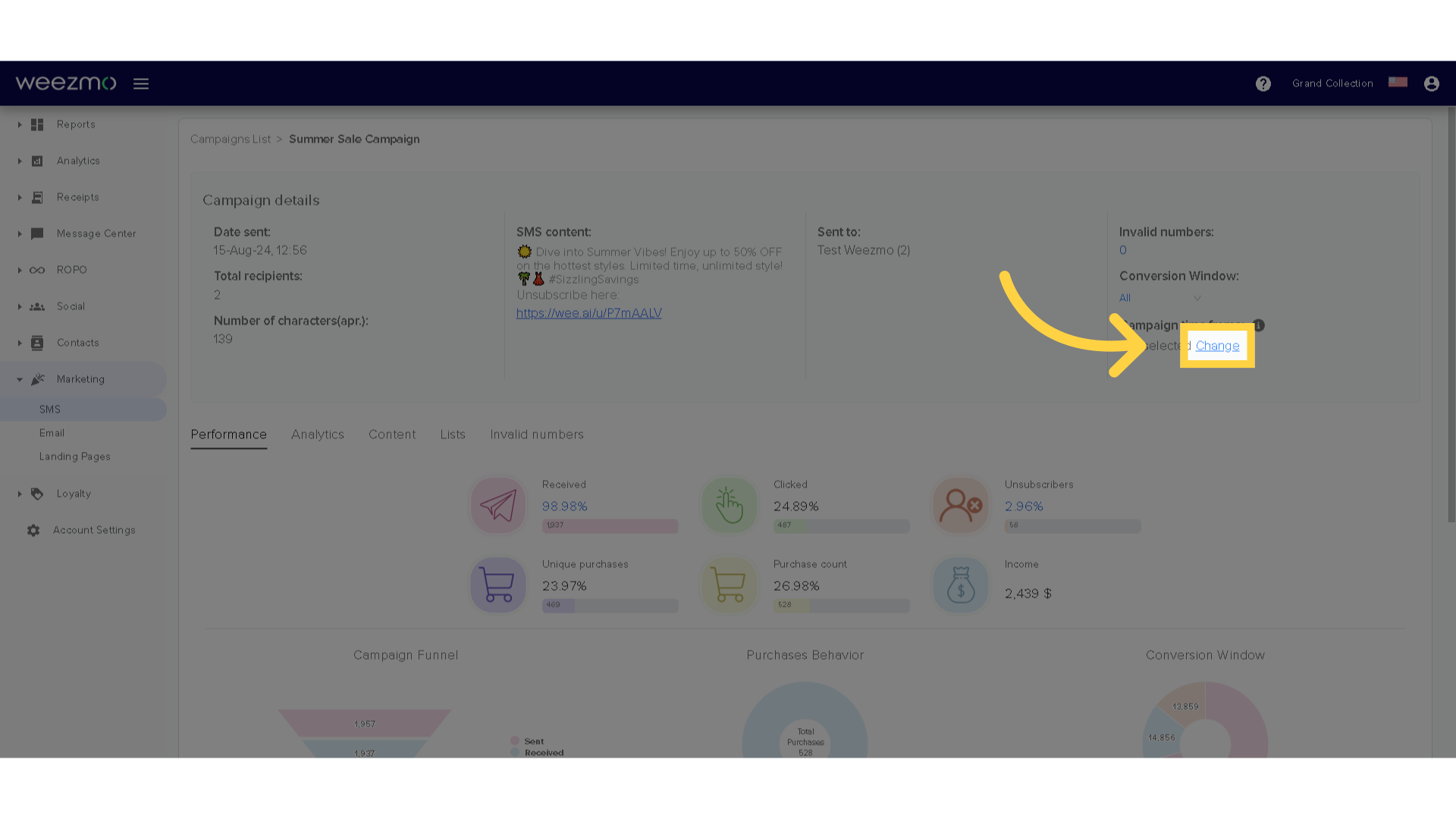Viewport: 1456px width, 819px height.
Task: Go back to Campaigns List breadcrumb
Action: [x=231, y=140]
